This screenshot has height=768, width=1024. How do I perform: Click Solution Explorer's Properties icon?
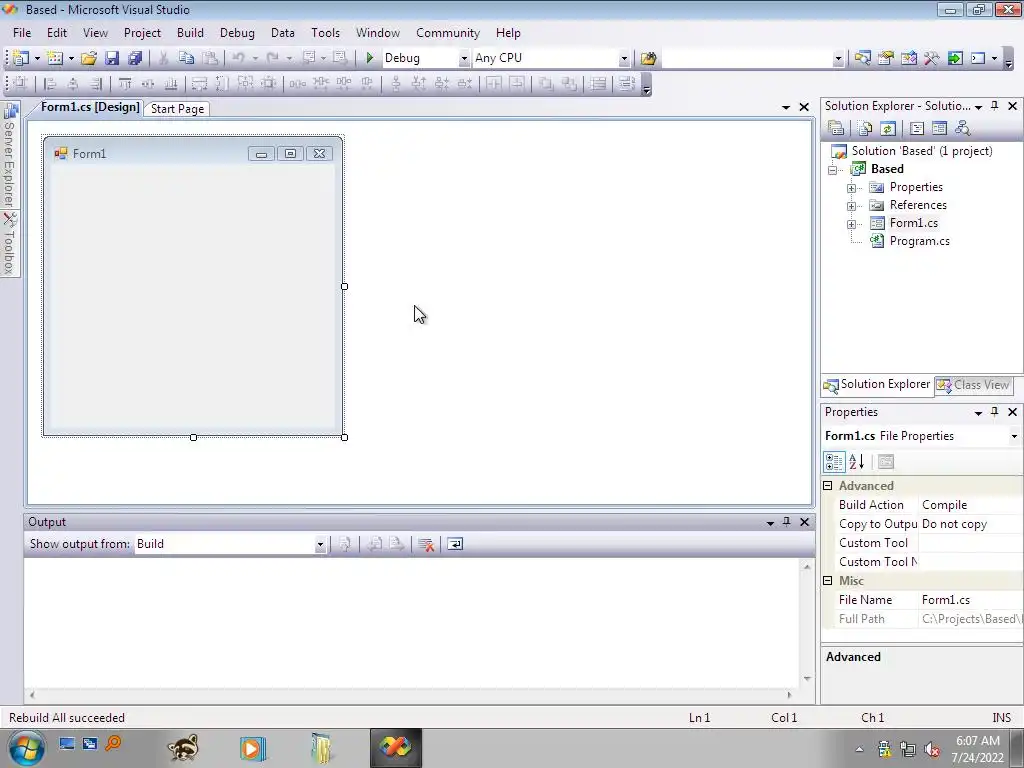836,128
